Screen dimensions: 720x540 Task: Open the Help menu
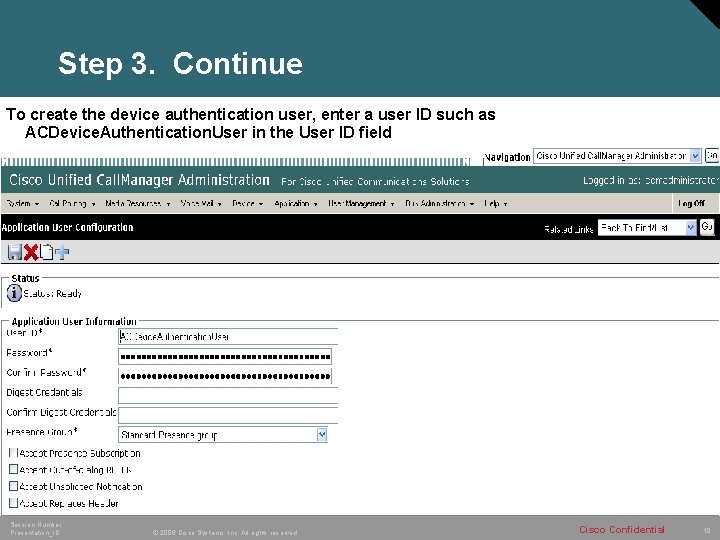click(495, 203)
